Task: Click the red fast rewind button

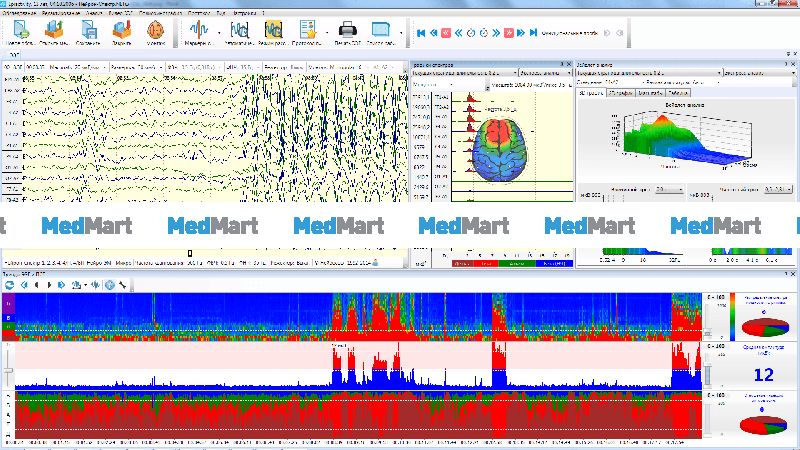Action: [x=446, y=33]
